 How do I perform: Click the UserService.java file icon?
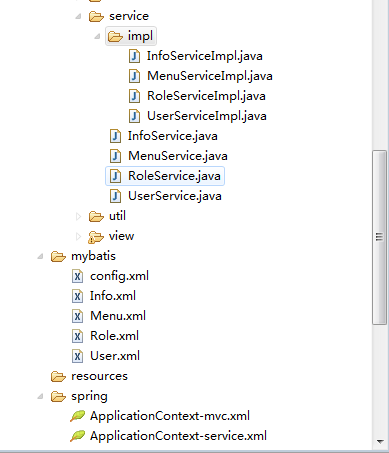click(115, 196)
